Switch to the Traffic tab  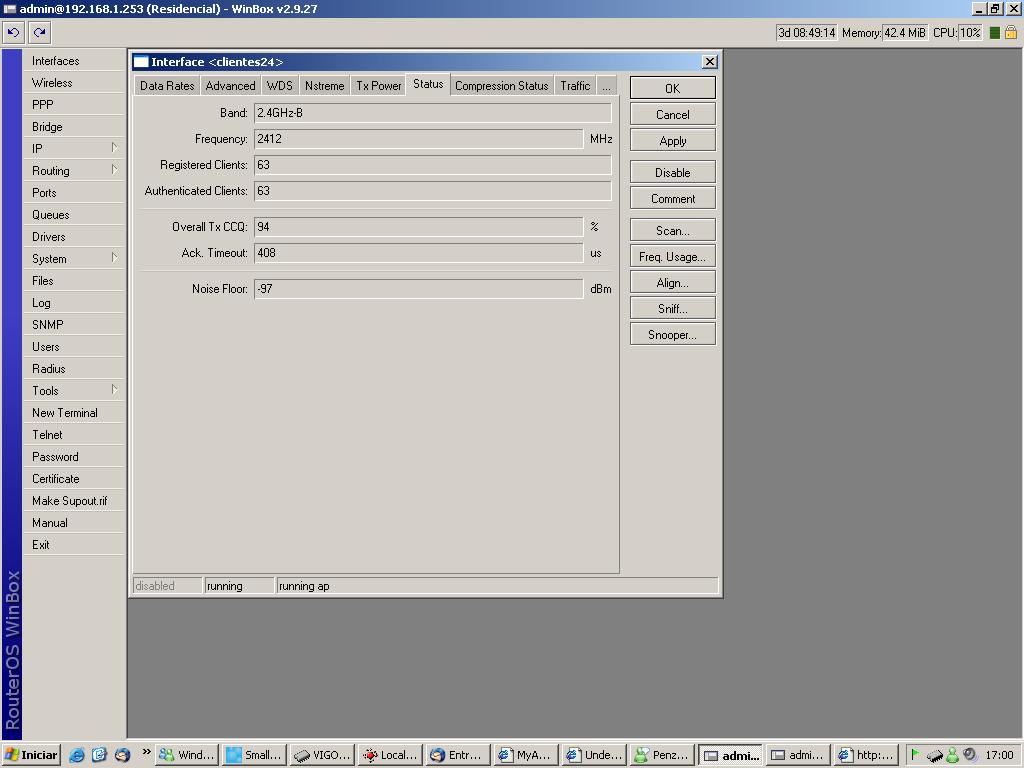575,86
